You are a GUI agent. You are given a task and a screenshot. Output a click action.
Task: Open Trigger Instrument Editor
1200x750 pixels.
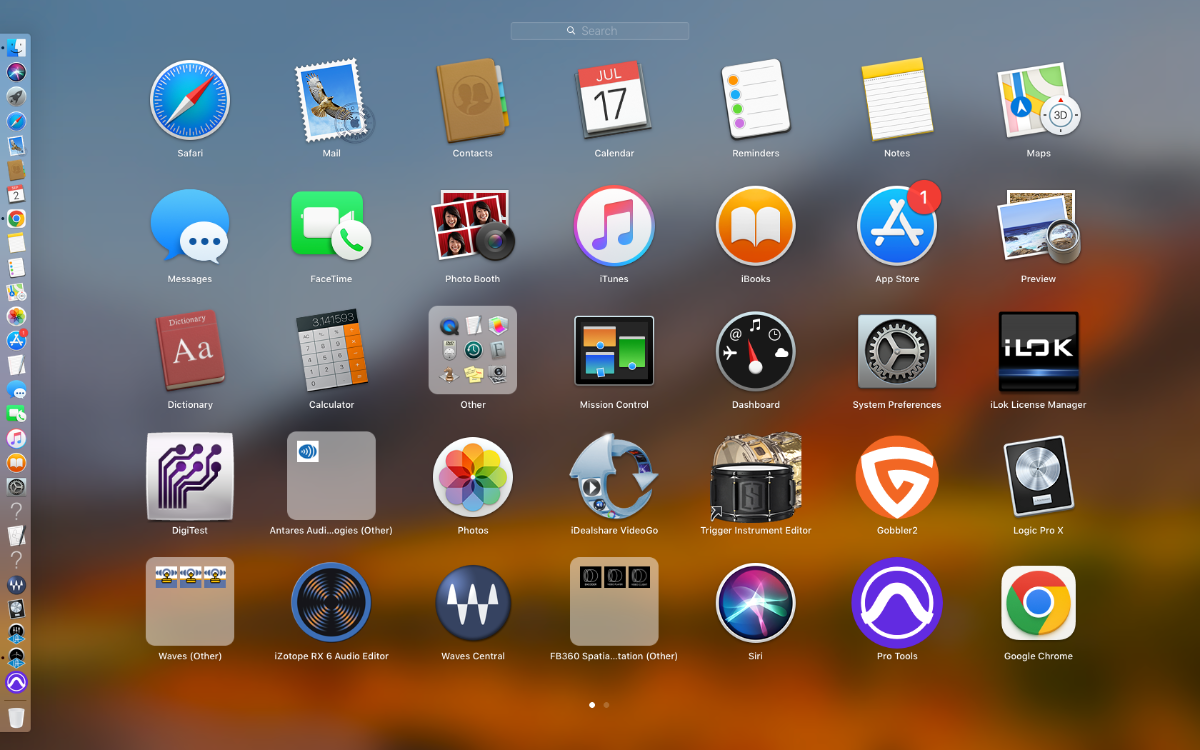[755, 477]
